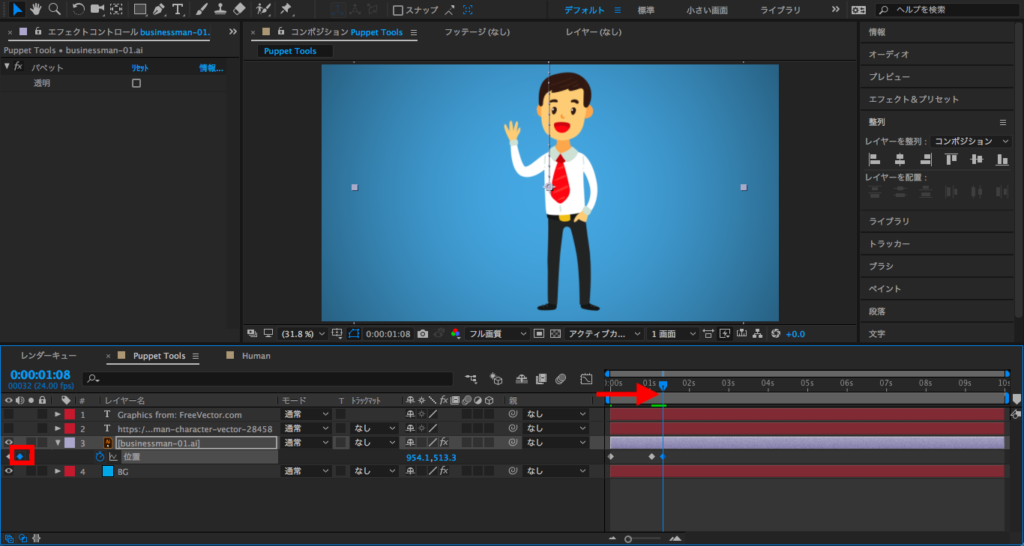This screenshot has height=546, width=1024.
Task: Select the Hand tool
Action: pyautogui.click(x=36, y=9)
